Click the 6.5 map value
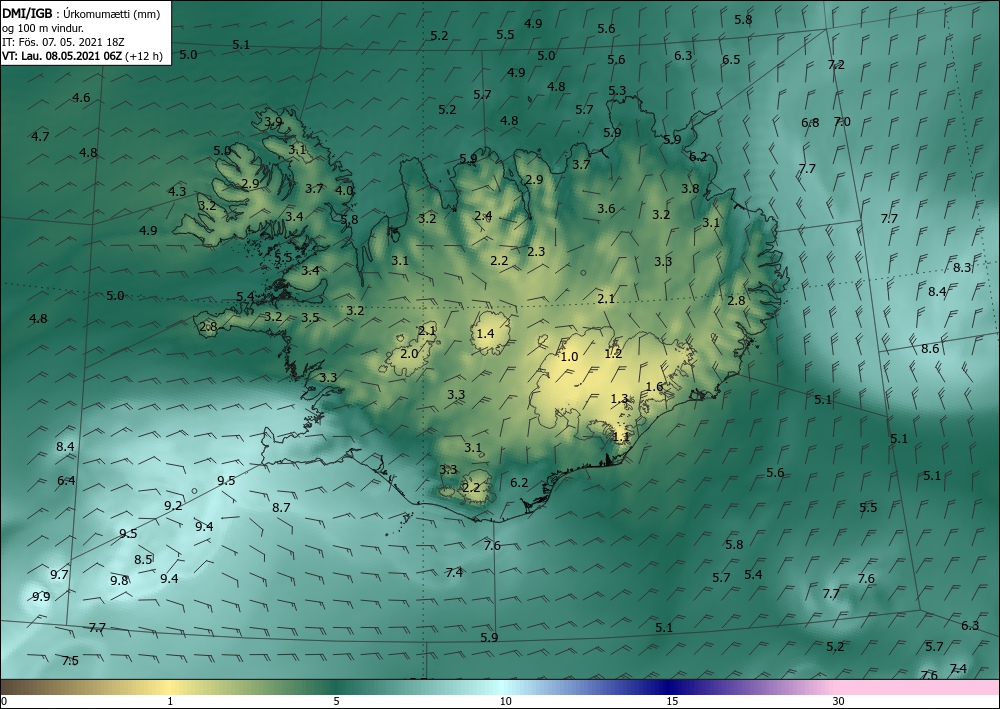Image resolution: width=1000 pixels, height=709 pixels. [x=731, y=59]
